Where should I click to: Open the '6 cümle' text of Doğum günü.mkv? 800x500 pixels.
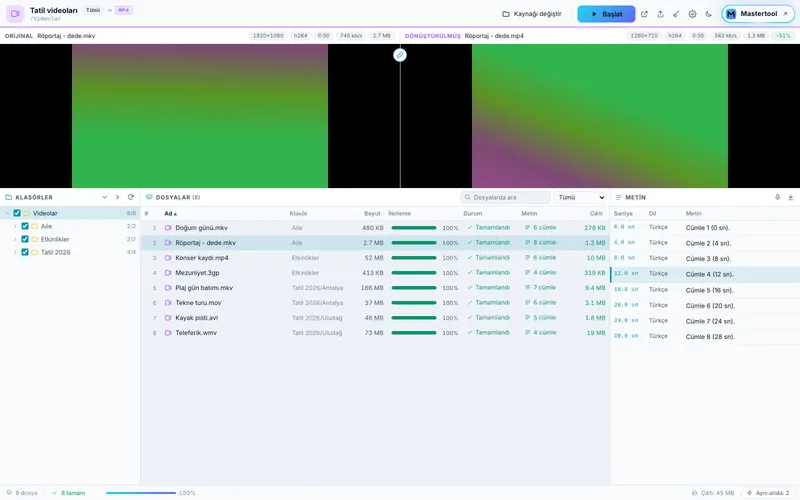pyautogui.click(x=541, y=228)
